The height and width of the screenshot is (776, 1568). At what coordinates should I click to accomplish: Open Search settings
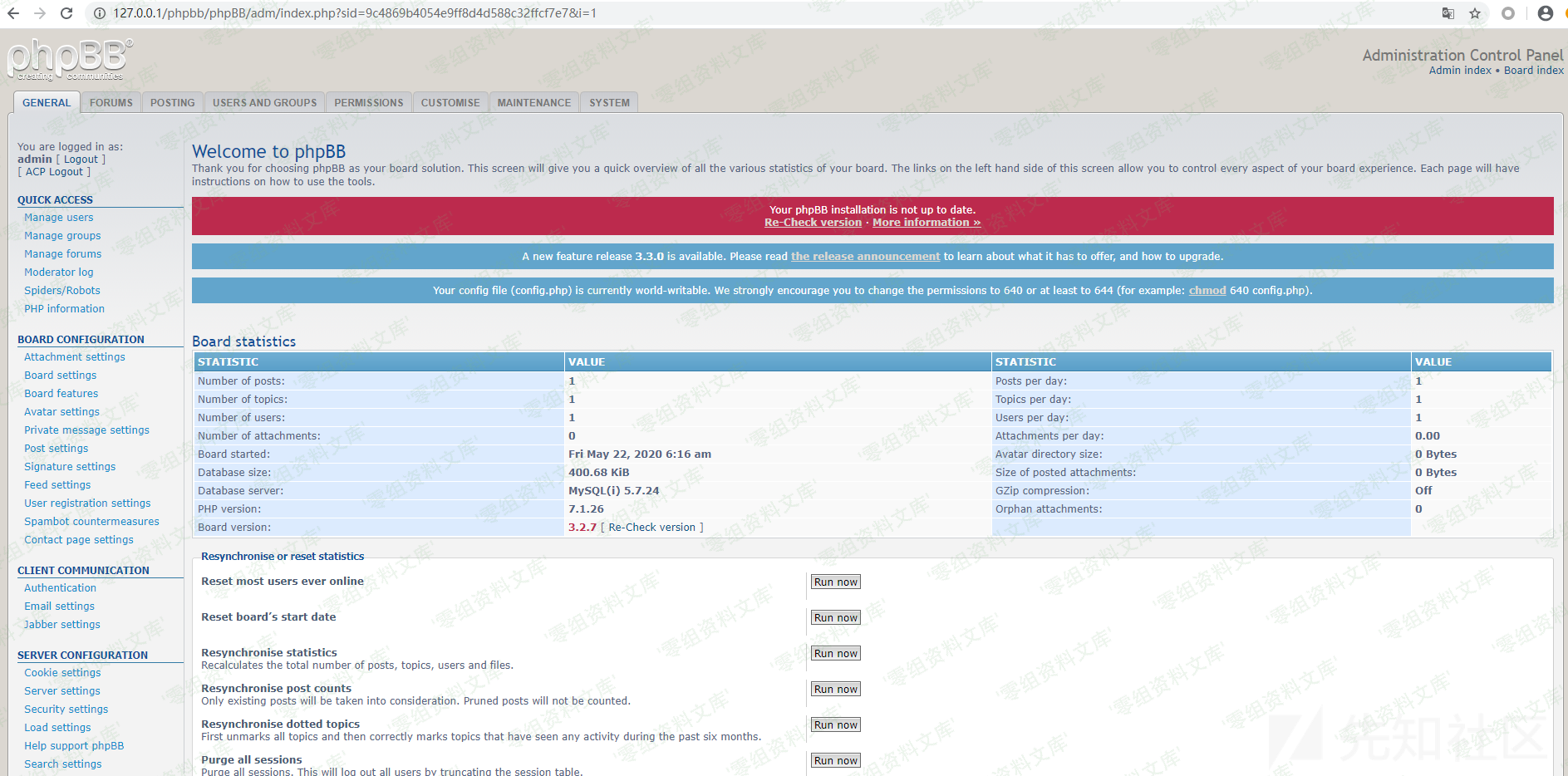tap(63, 764)
